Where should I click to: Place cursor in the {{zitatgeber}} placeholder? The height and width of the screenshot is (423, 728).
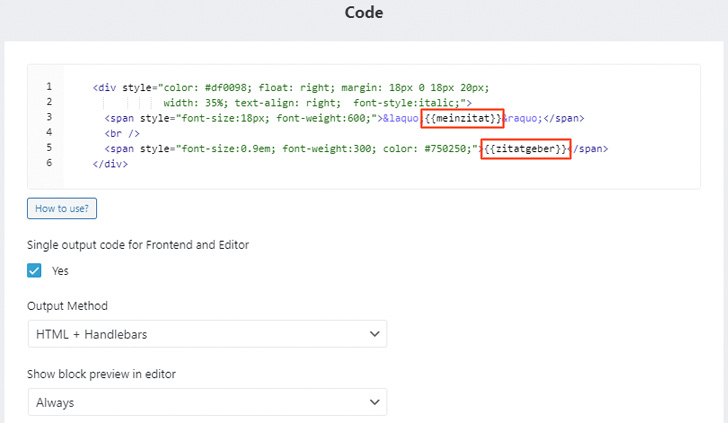point(526,149)
